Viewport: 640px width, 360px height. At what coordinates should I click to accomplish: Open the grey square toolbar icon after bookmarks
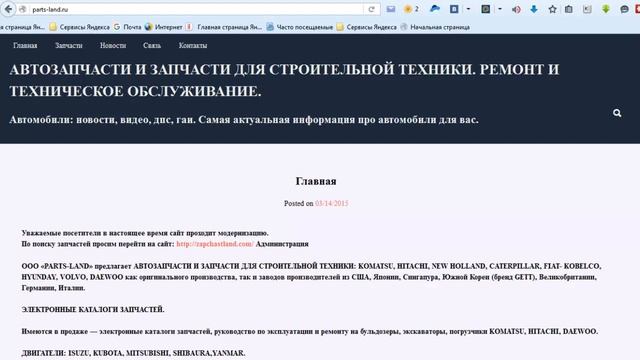click(x=587, y=9)
